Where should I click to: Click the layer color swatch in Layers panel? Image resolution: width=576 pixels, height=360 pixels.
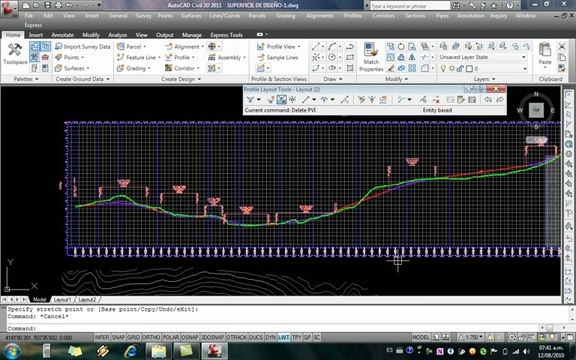[x=469, y=69]
